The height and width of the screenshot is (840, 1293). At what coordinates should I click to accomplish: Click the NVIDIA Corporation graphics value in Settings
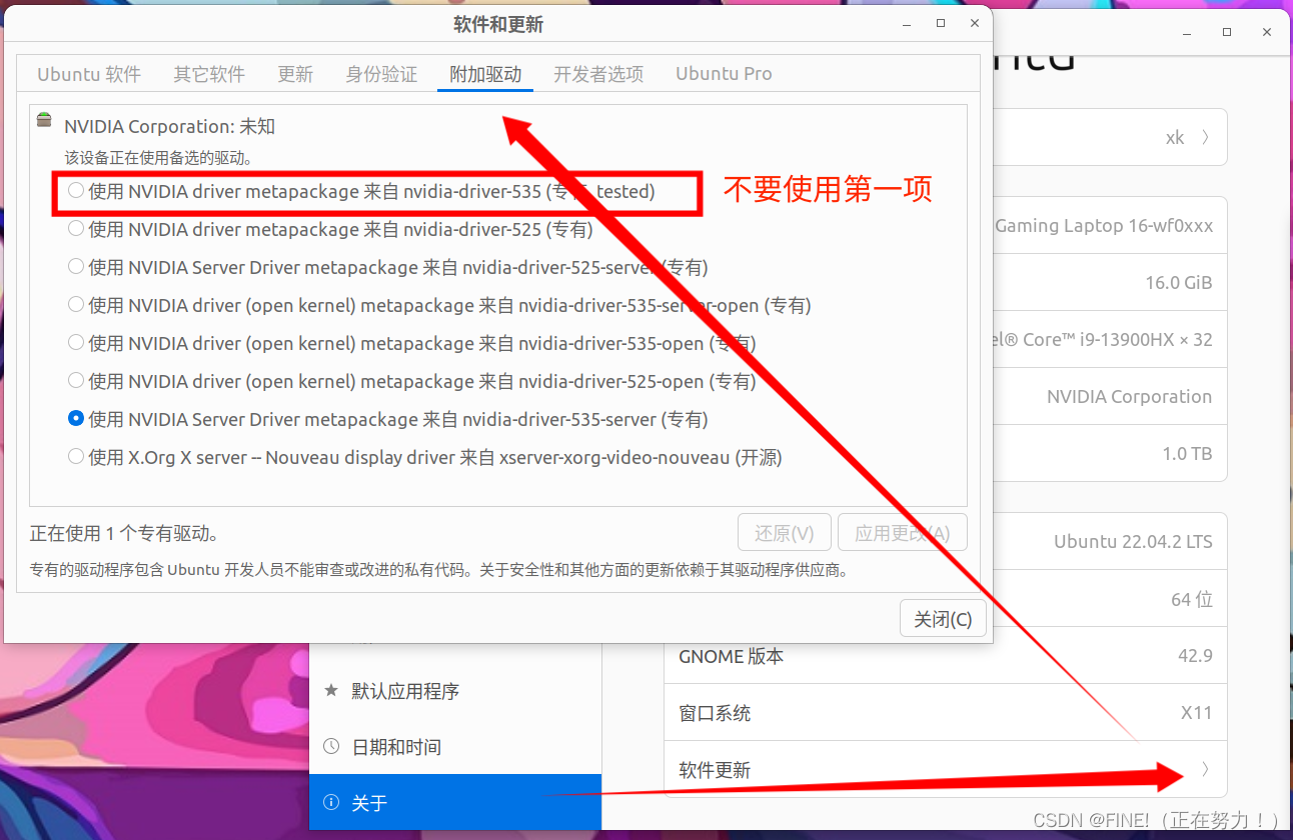[1129, 397]
